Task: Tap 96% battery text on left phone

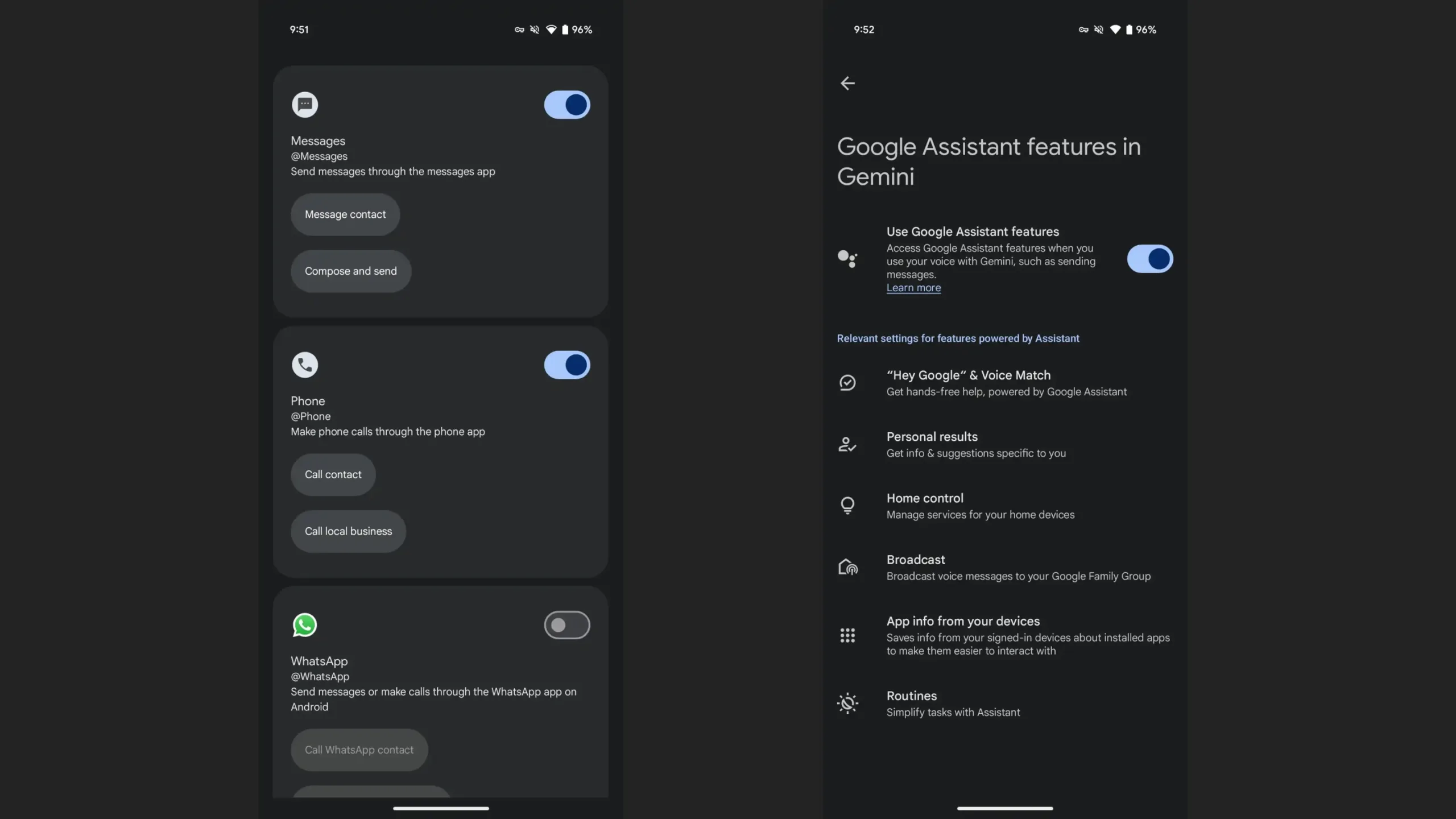Action: (x=582, y=30)
